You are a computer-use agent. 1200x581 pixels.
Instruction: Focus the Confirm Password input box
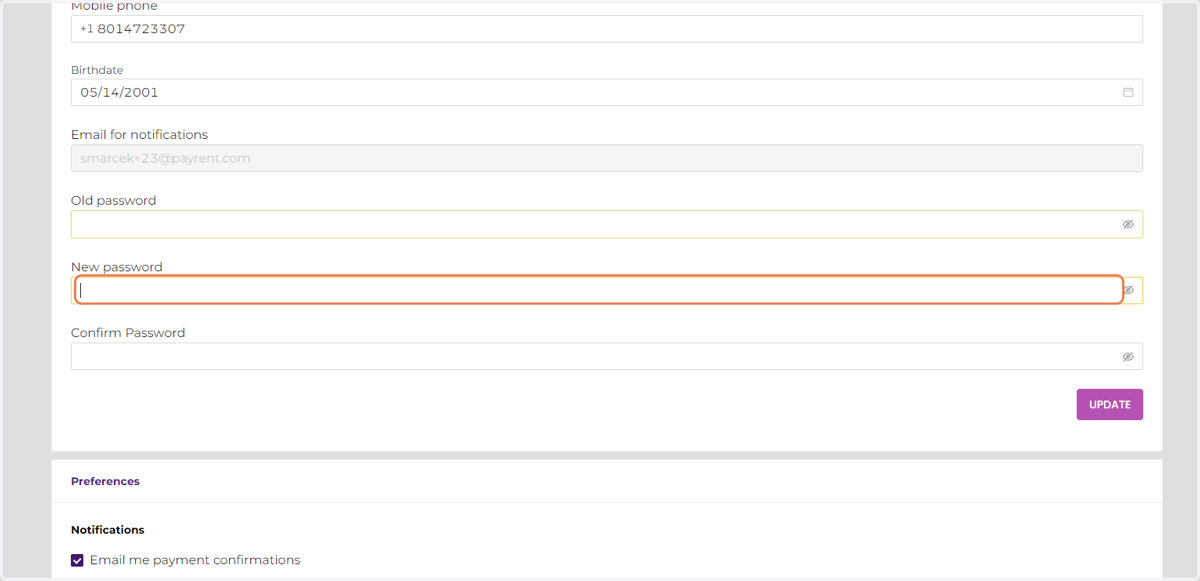[606, 356]
